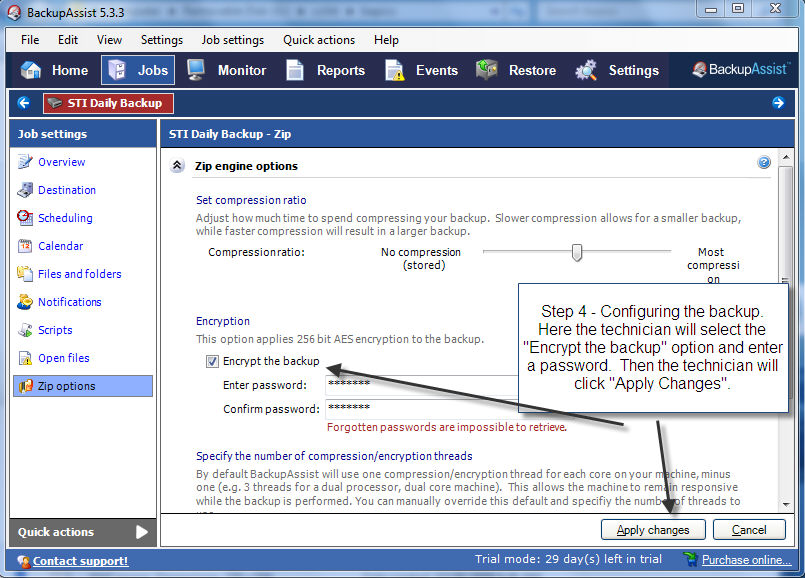Click the back arrow navigation icon
Screen dimensions: 805x578
[x=24, y=103]
